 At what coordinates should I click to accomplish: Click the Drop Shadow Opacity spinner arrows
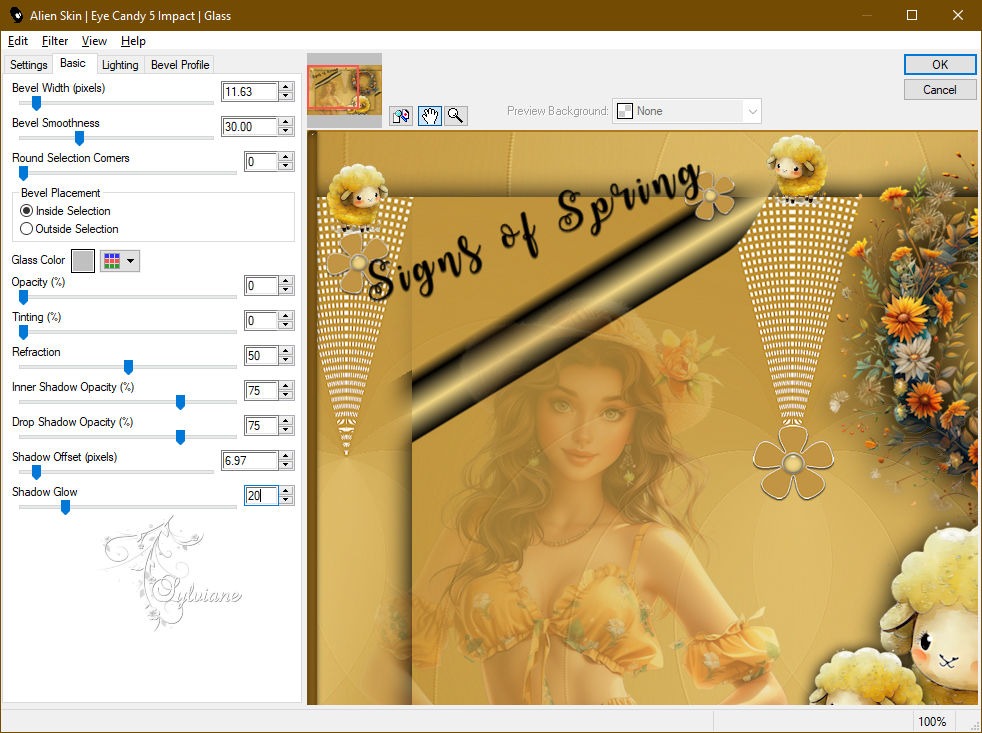coord(286,426)
